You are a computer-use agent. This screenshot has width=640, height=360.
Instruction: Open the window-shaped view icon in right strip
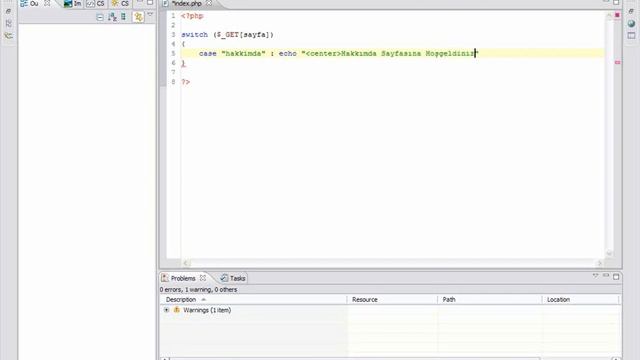point(631,36)
